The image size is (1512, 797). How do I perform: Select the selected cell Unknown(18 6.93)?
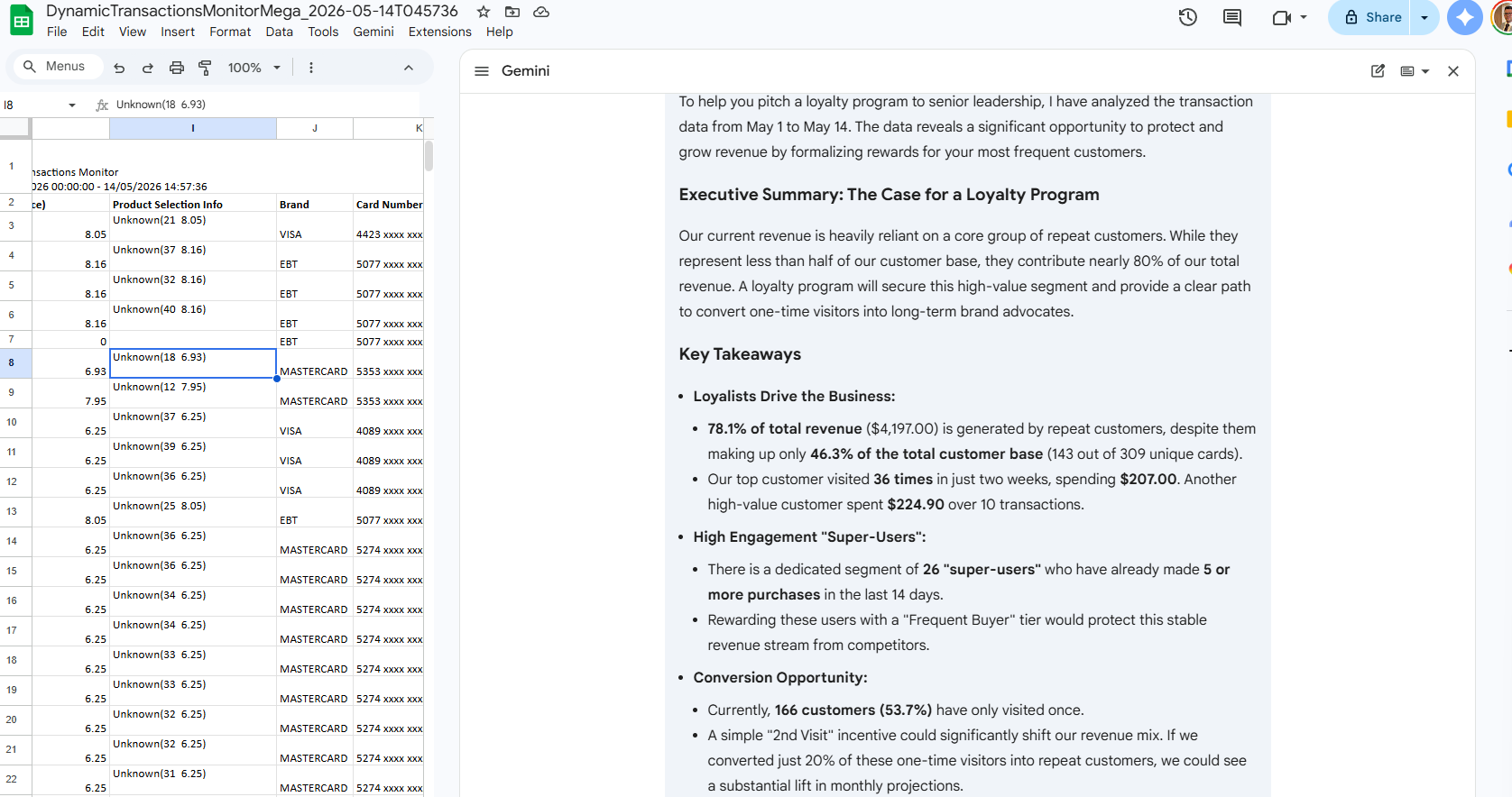click(x=193, y=363)
